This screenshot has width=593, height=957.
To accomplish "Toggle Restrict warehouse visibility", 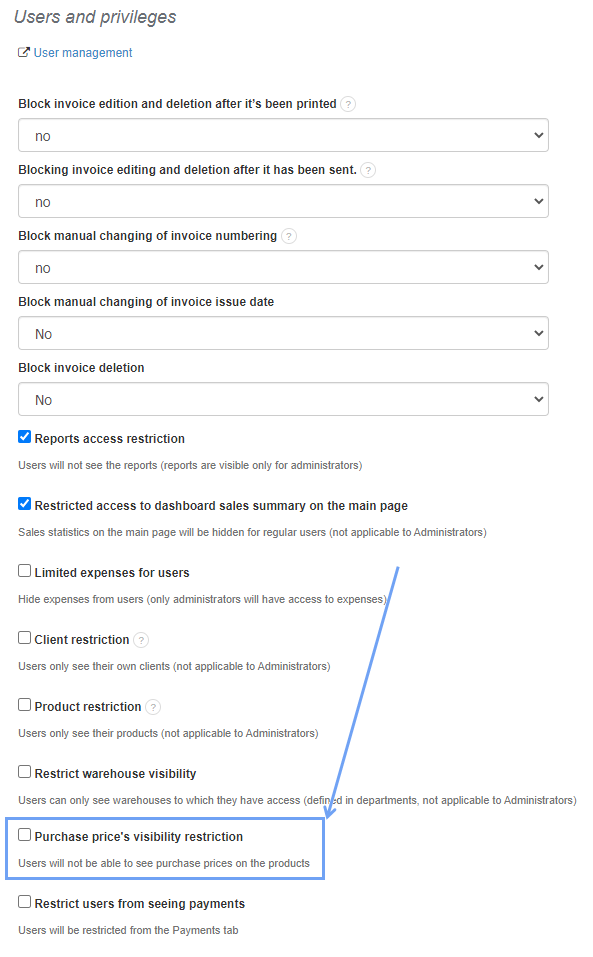I will click(x=24, y=771).
